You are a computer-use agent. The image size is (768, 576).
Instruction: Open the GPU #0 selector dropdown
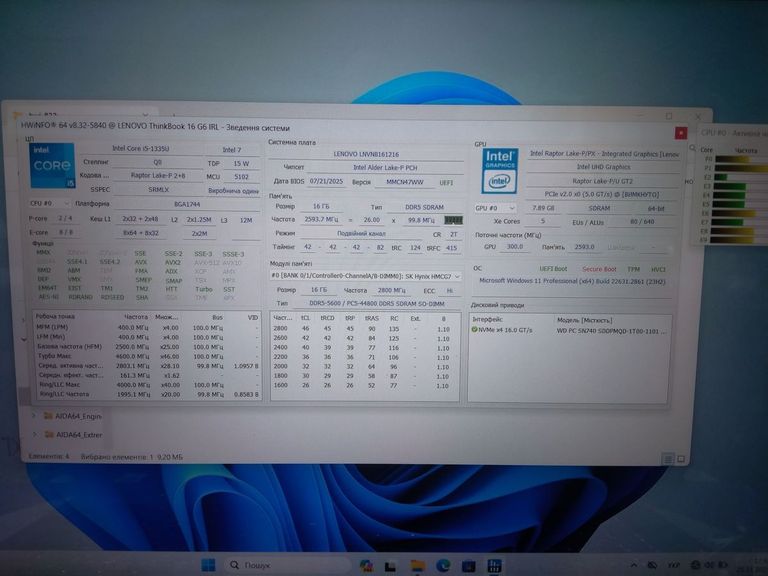click(x=495, y=208)
